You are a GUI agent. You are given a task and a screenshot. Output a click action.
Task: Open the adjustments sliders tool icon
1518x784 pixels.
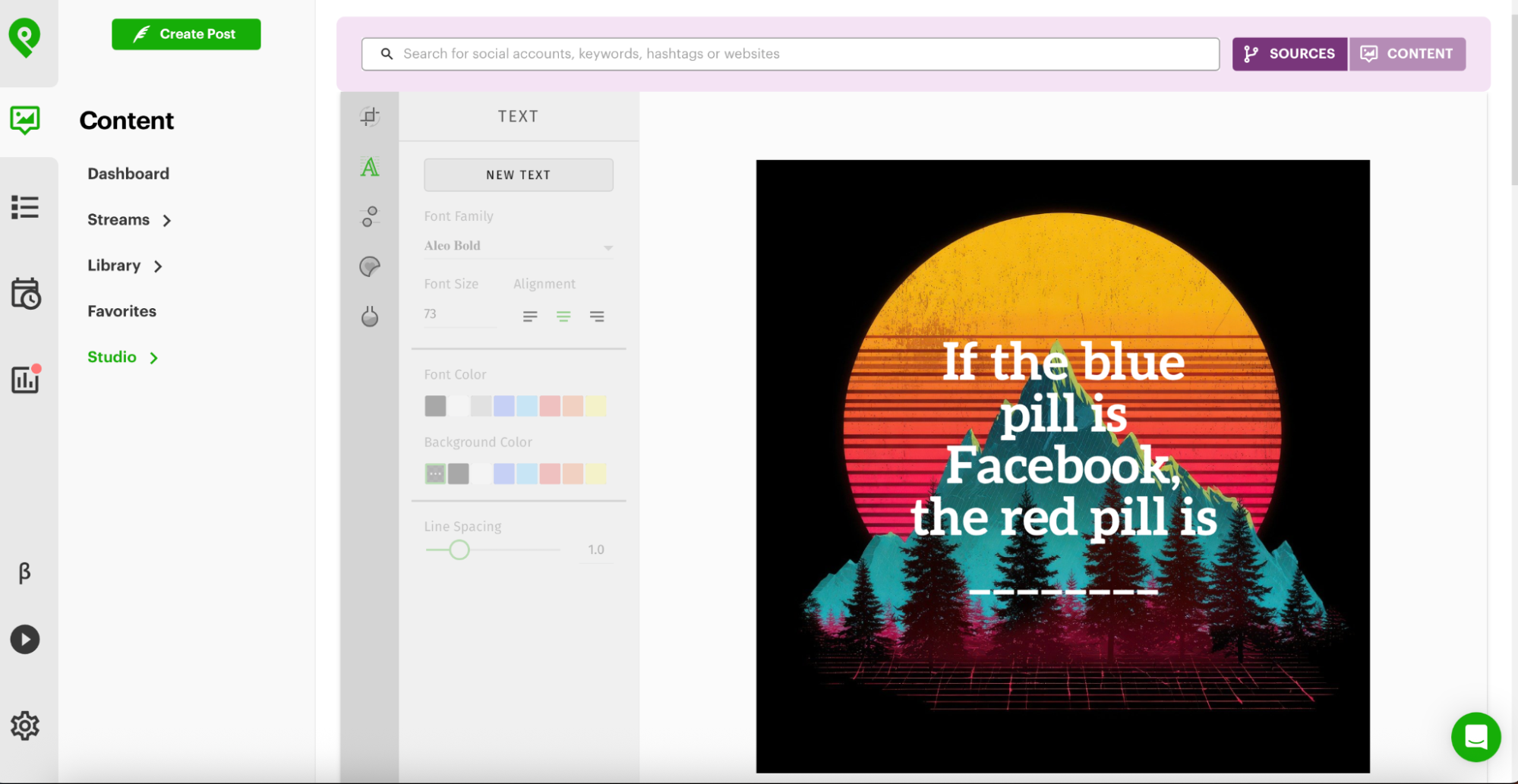pyautogui.click(x=370, y=216)
